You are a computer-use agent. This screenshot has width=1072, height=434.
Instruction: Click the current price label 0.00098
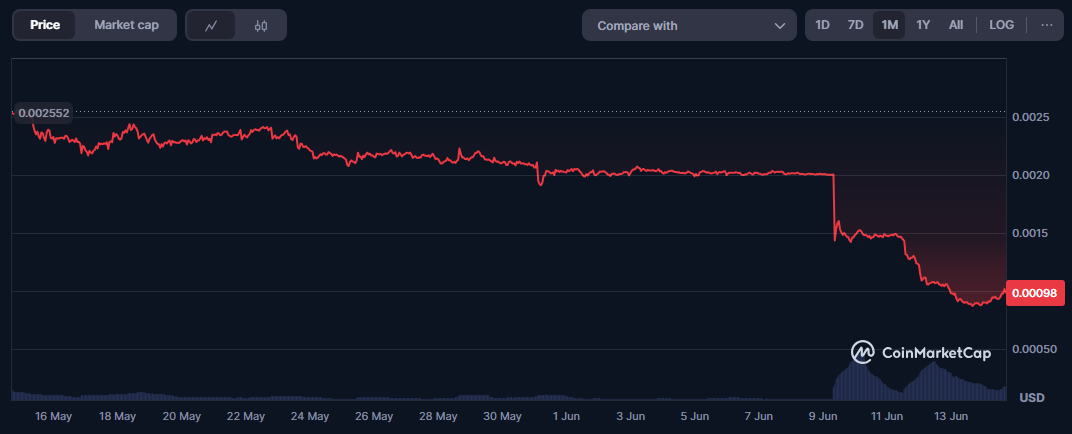pyautogui.click(x=1035, y=293)
